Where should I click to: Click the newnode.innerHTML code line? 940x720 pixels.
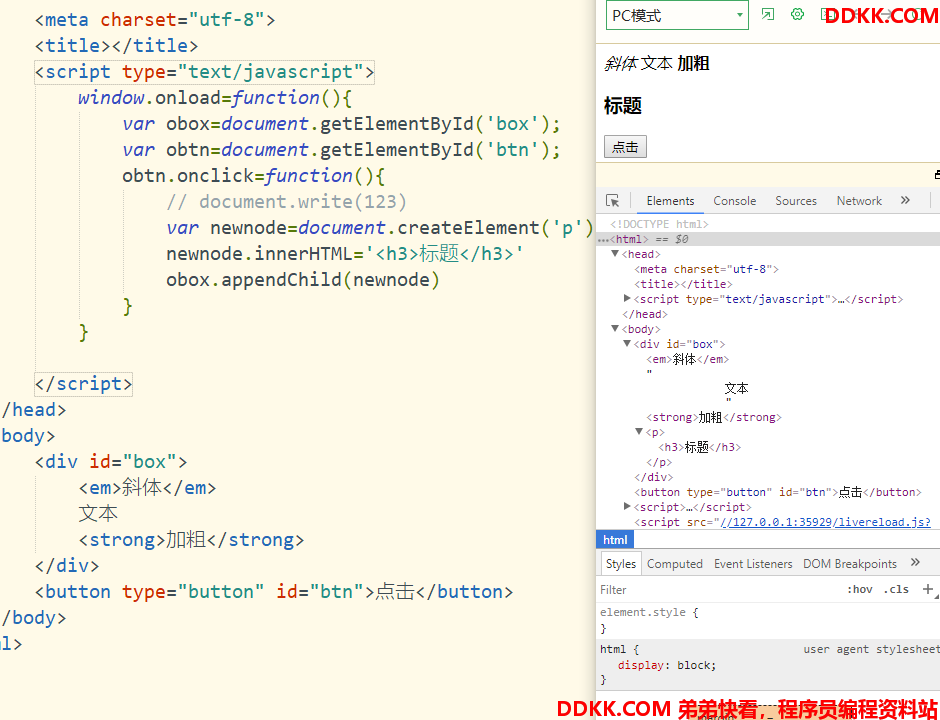pos(345,254)
